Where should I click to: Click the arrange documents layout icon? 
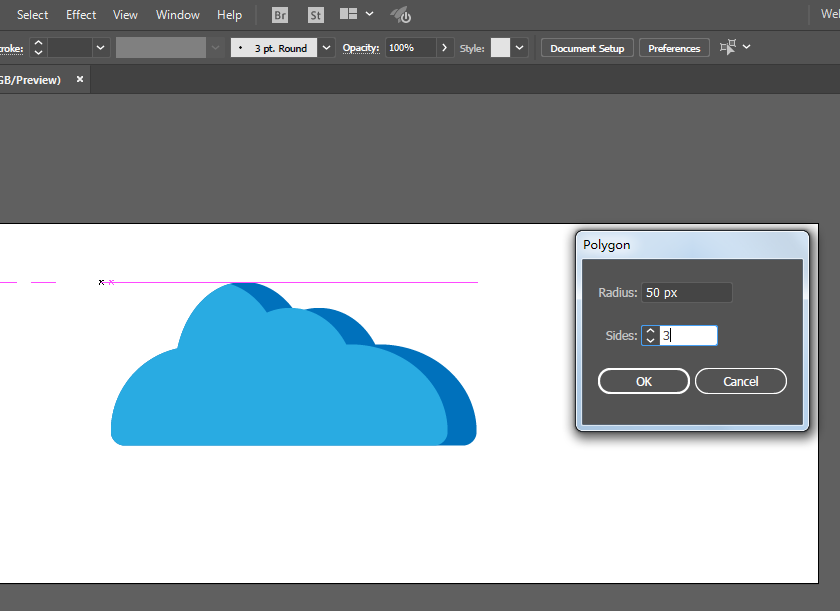tap(349, 14)
